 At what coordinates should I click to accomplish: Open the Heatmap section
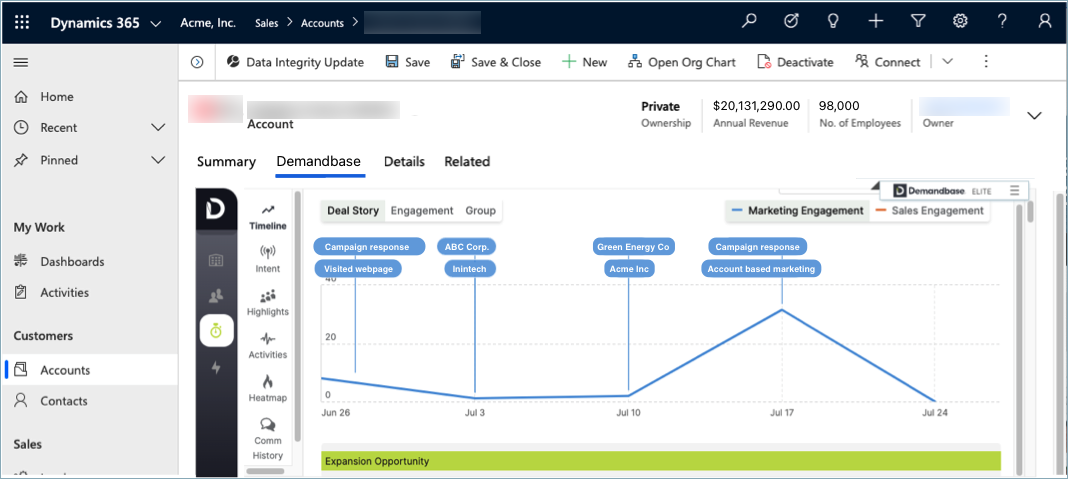point(268,389)
